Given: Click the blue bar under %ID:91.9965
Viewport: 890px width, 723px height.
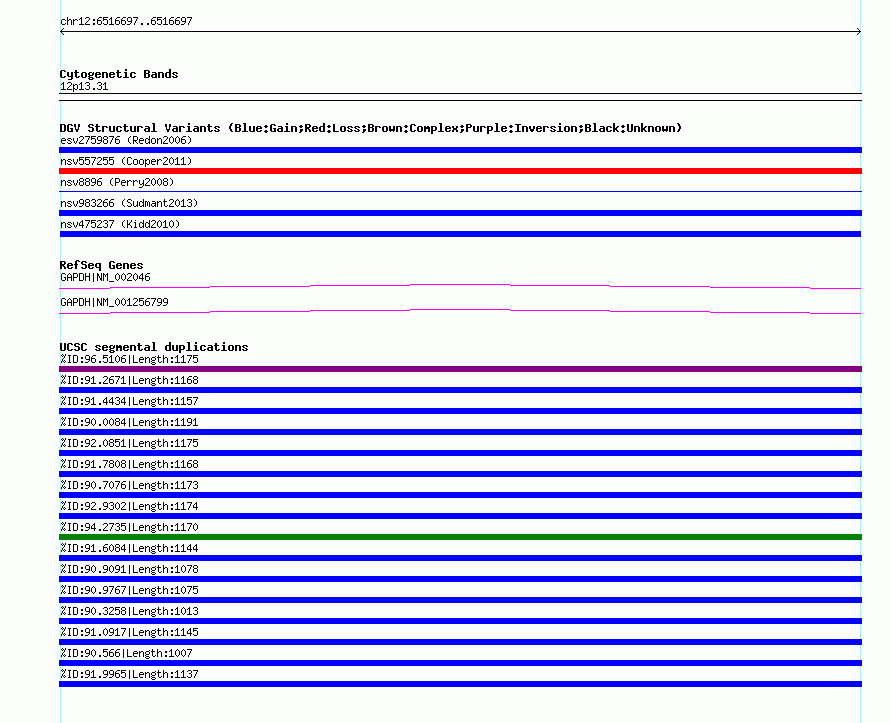Looking at the screenshot, I should [x=460, y=684].
